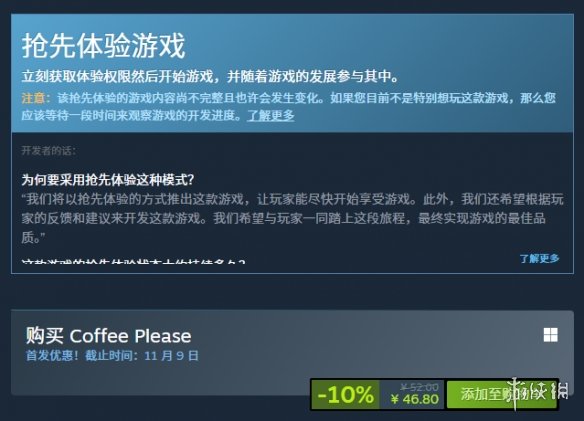584x421 pixels.
Task: Open underlined 了解更多 link in notice
Action: [271, 115]
